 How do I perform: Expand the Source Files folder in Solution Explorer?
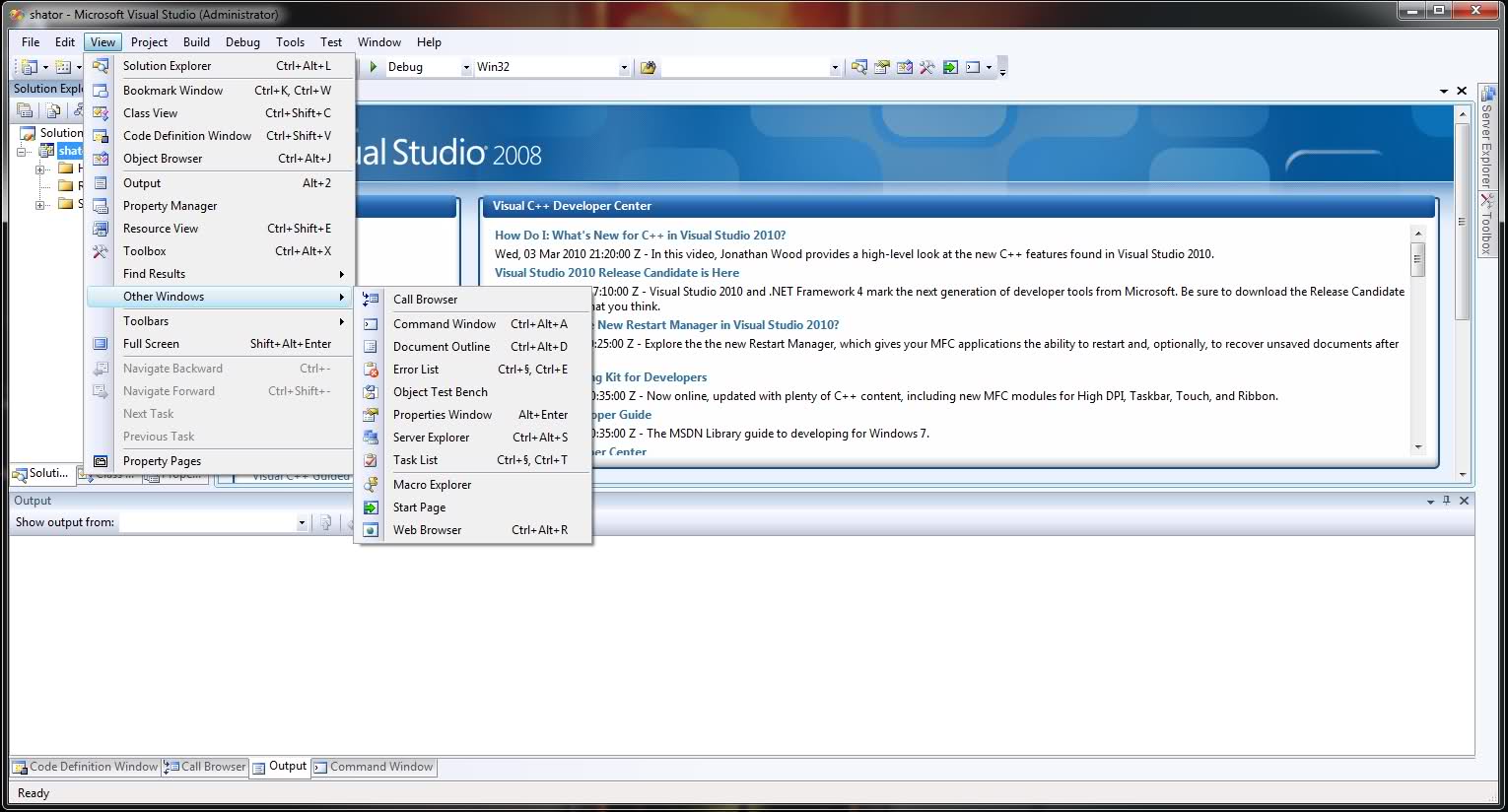point(39,204)
